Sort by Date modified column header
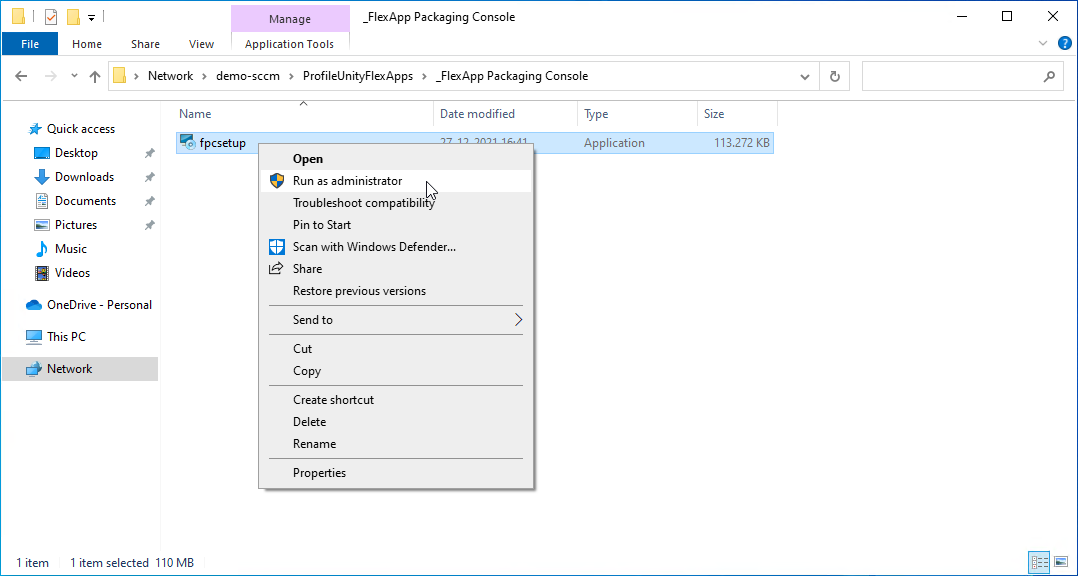Image resolution: width=1078 pixels, height=576 pixels. coord(477,114)
